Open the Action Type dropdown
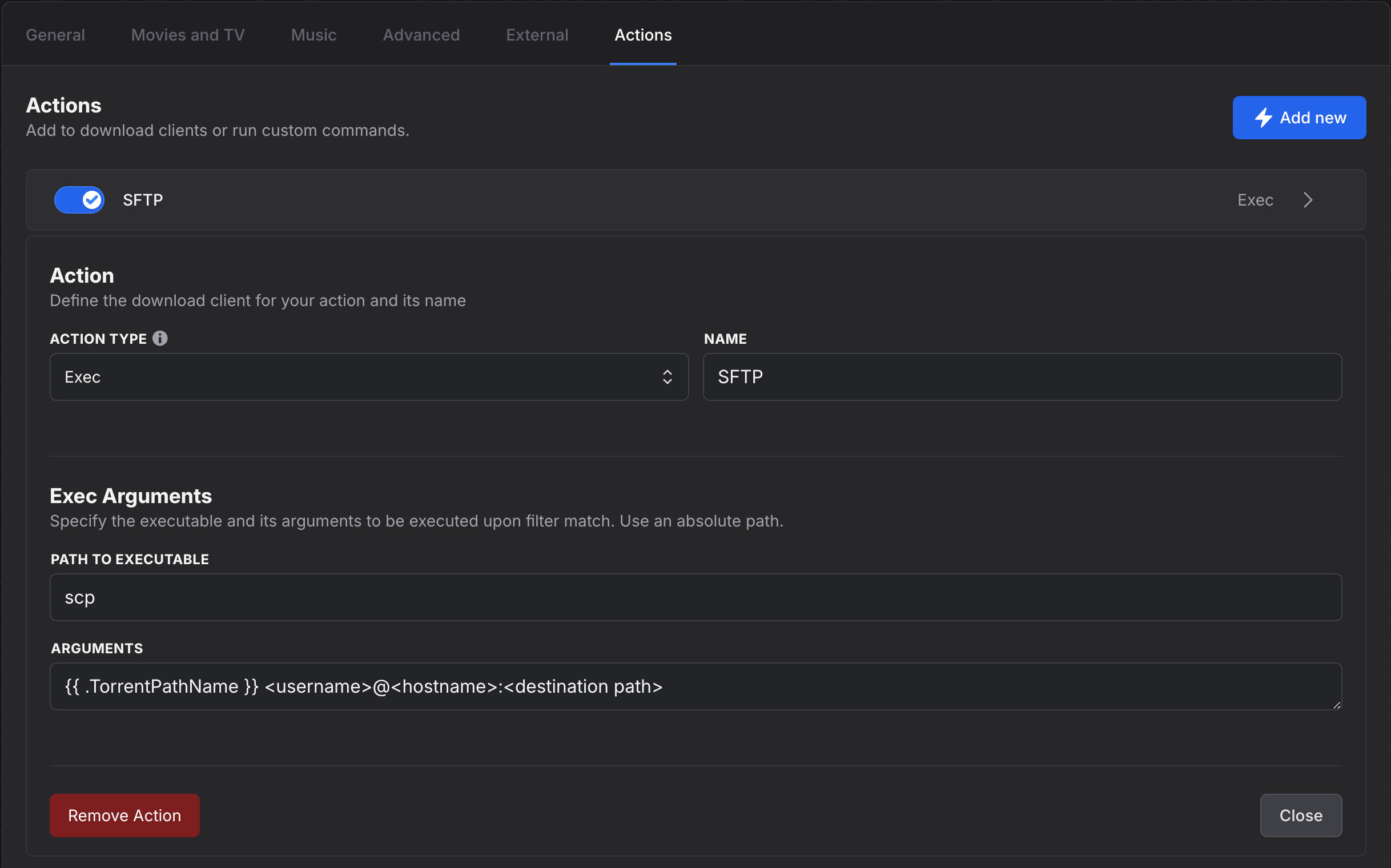The image size is (1391, 868). point(369,377)
